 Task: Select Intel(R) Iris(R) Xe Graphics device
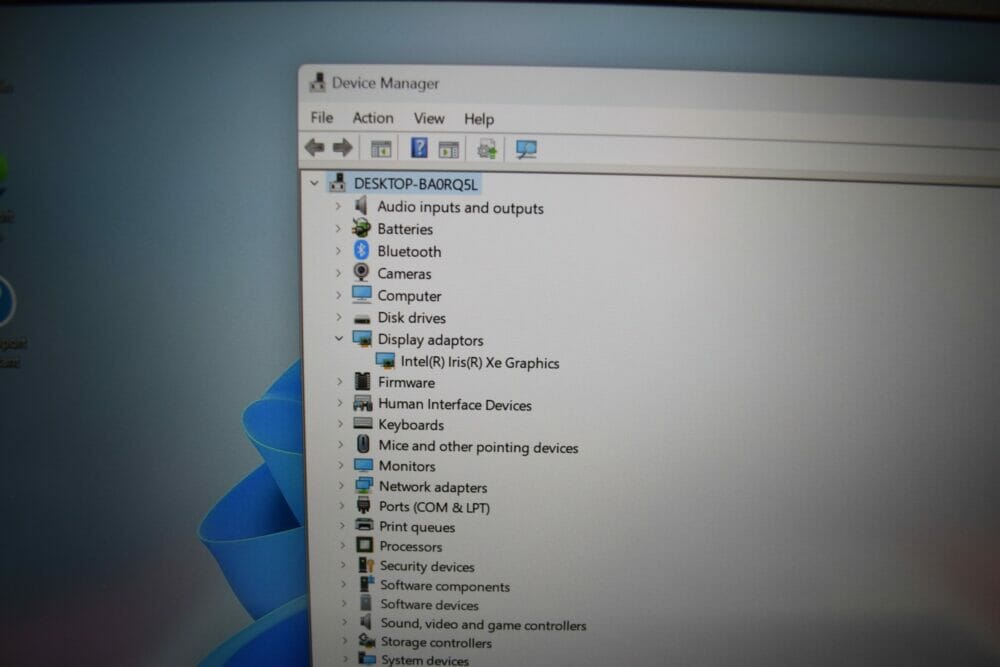[x=480, y=362]
